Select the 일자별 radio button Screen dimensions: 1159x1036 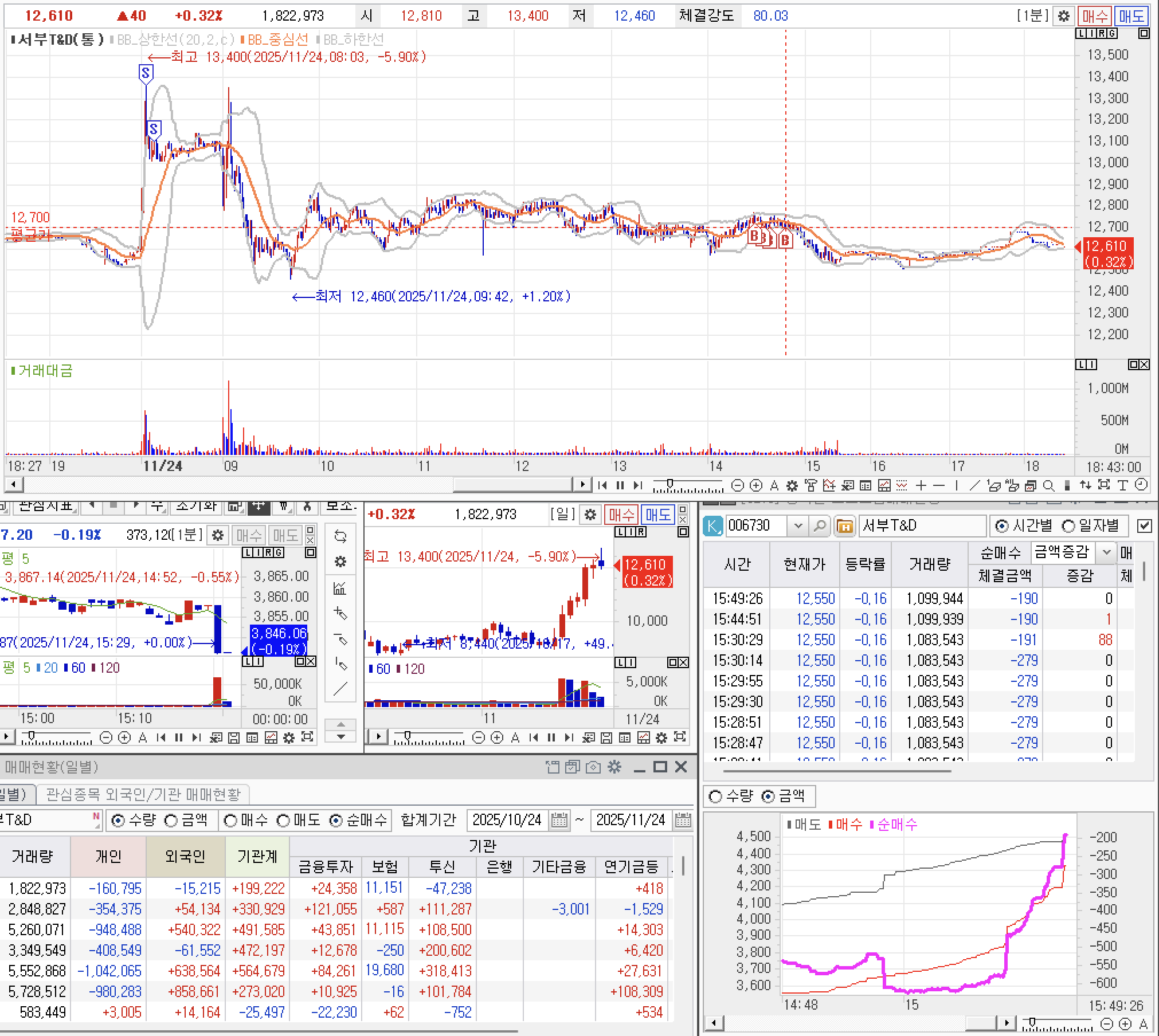[1068, 525]
